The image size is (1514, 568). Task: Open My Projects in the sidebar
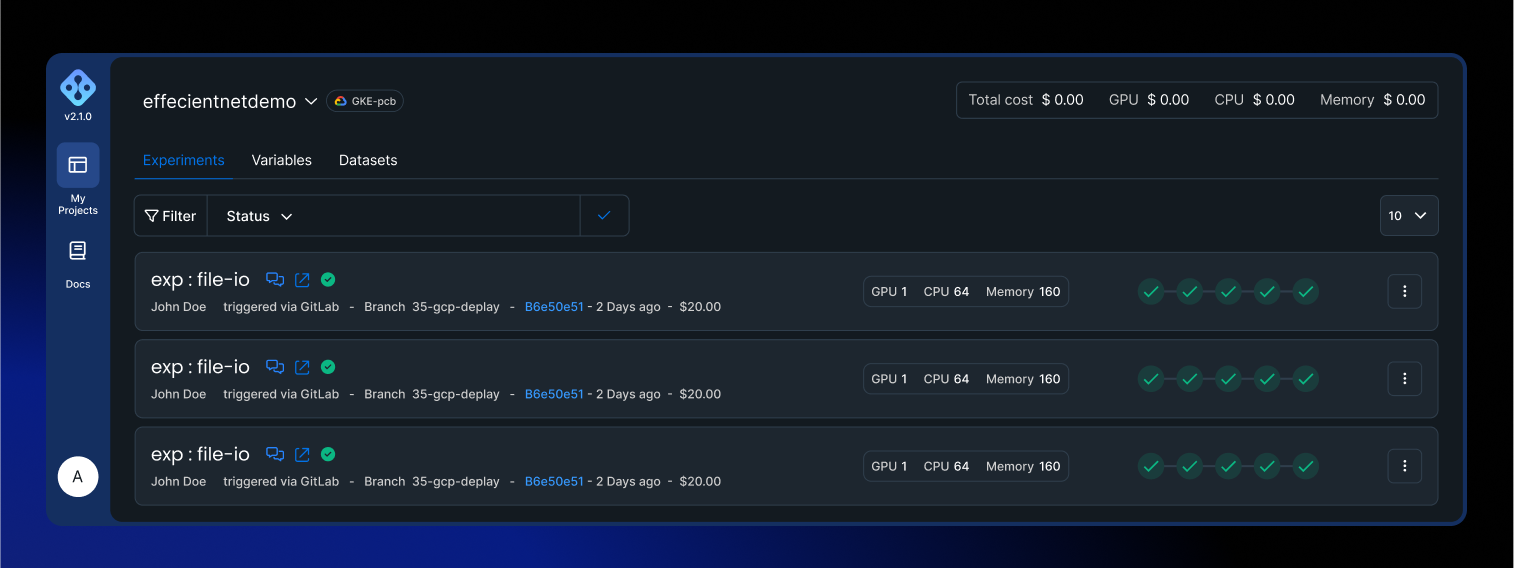[78, 180]
